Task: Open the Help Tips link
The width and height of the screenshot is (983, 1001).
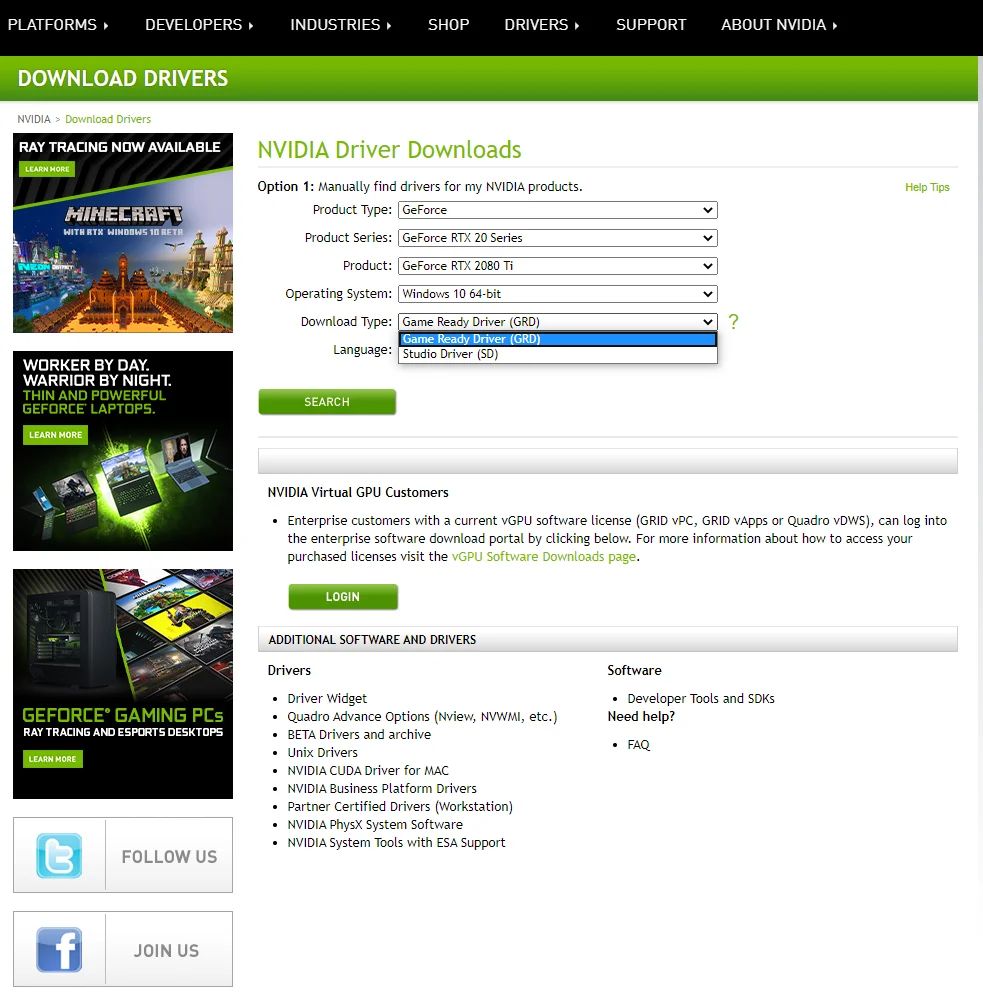Action: 927,187
